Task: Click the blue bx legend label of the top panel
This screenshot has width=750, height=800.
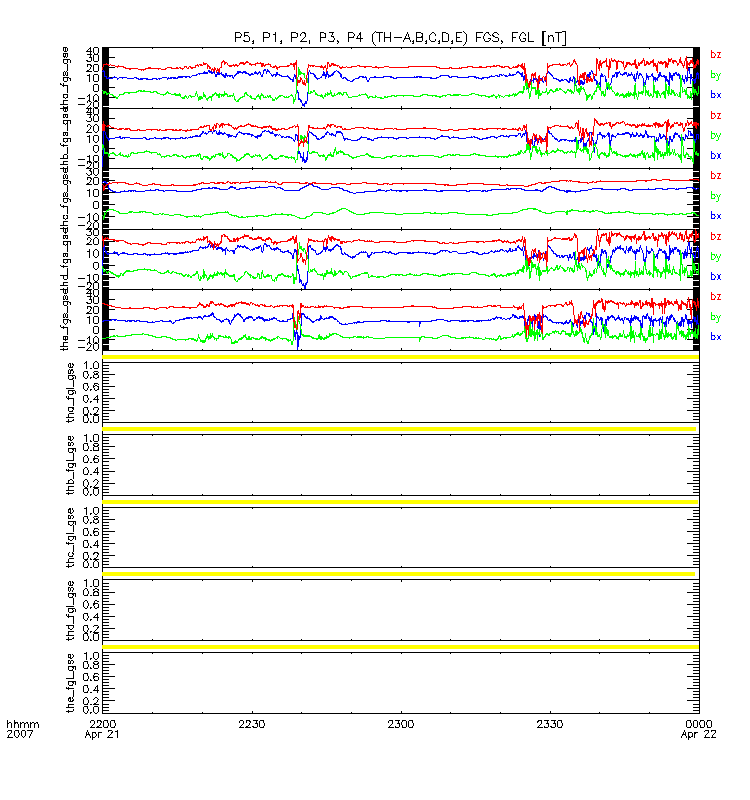Action: click(x=716, y=94)
